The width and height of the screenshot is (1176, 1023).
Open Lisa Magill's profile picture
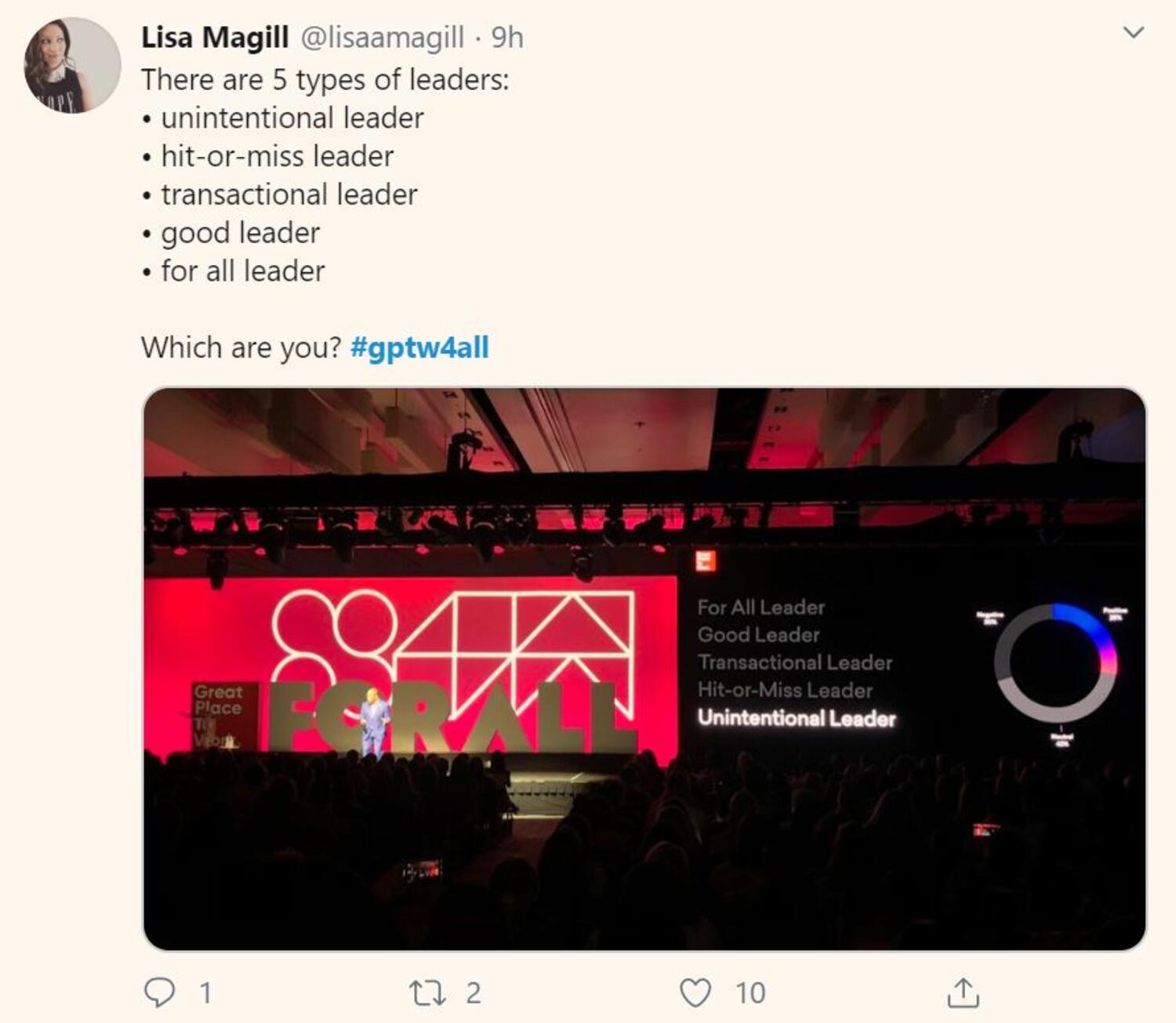[72, 66]
